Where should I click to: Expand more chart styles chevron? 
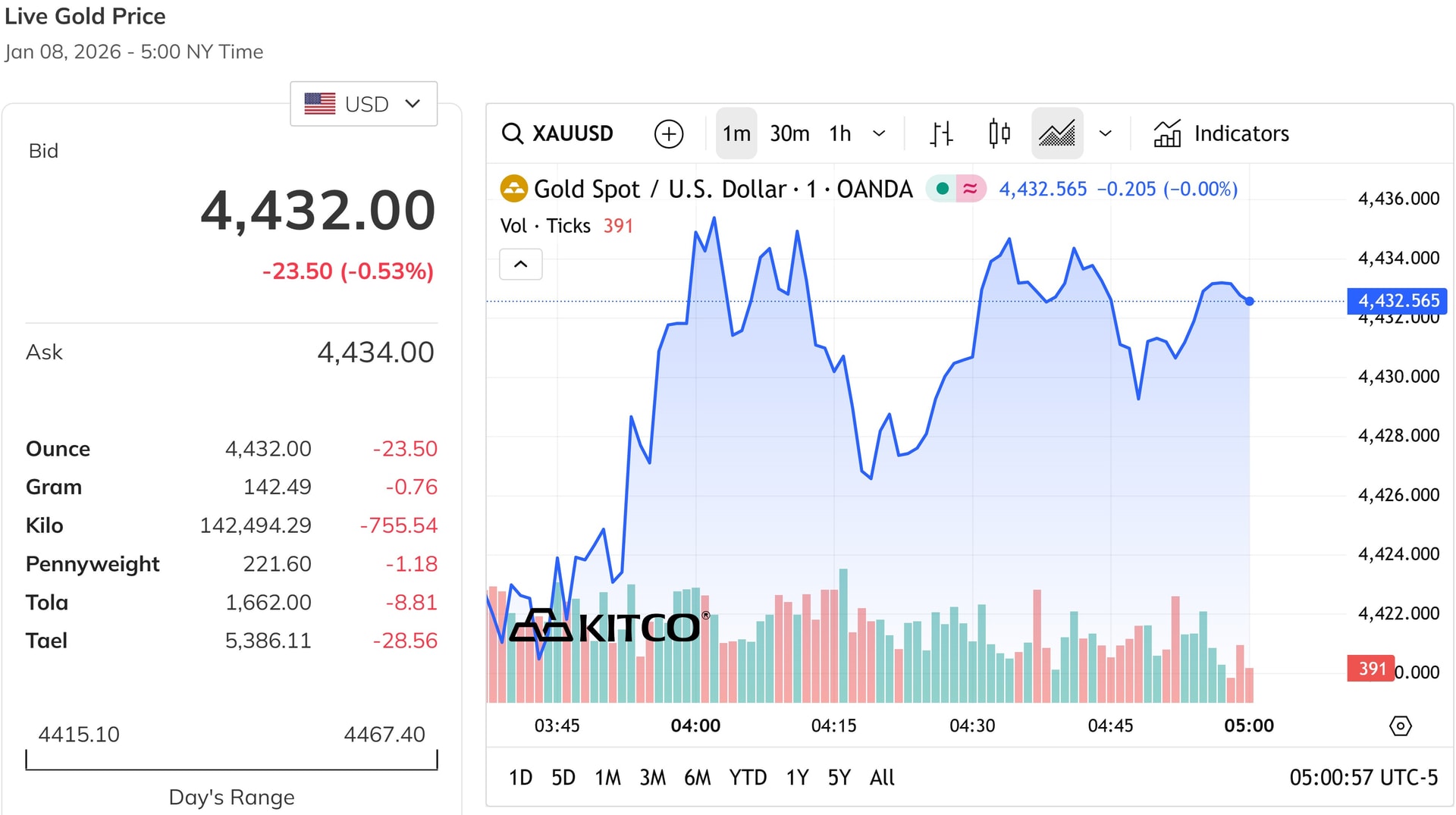(1106, 133)
